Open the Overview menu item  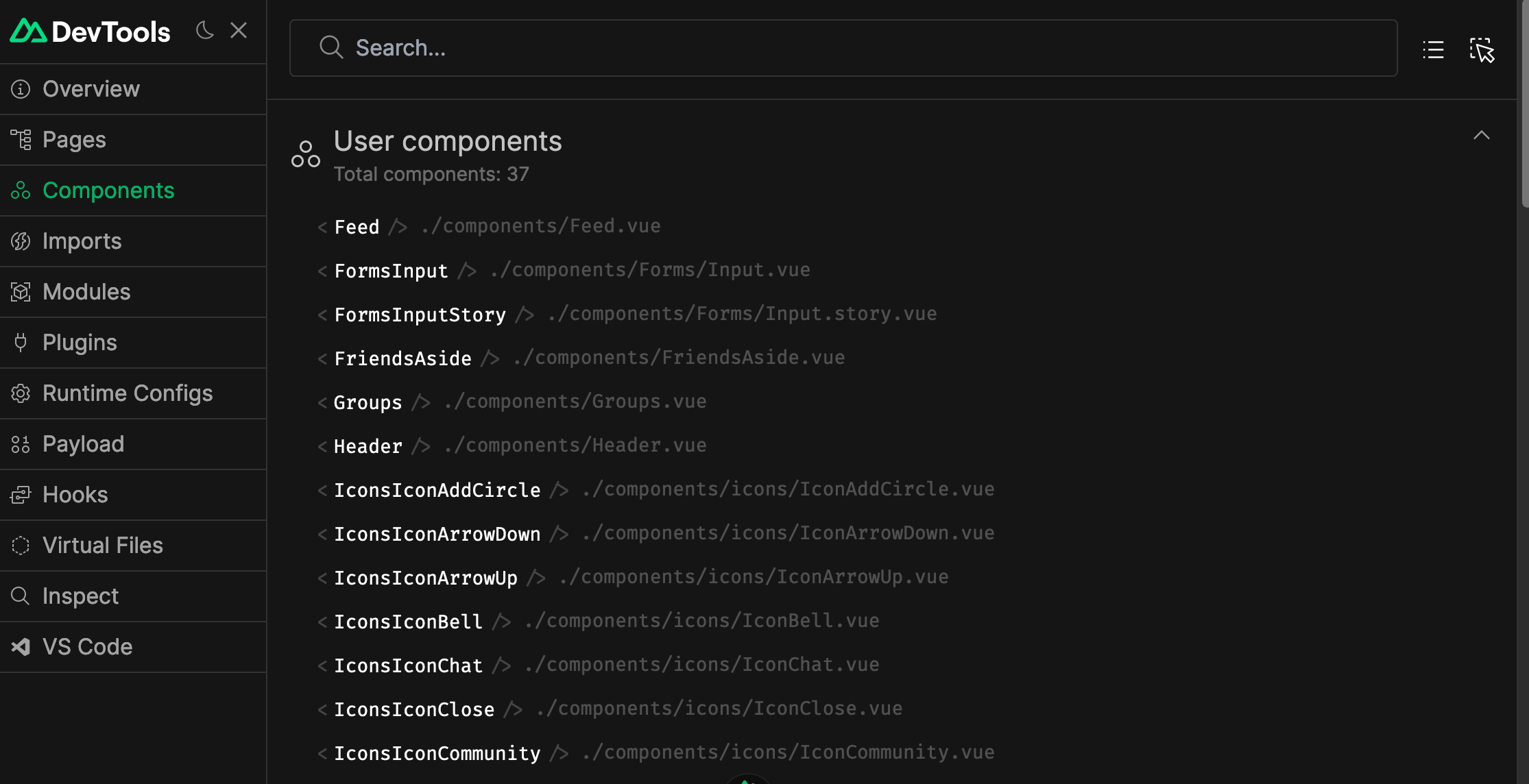point(90,89)
